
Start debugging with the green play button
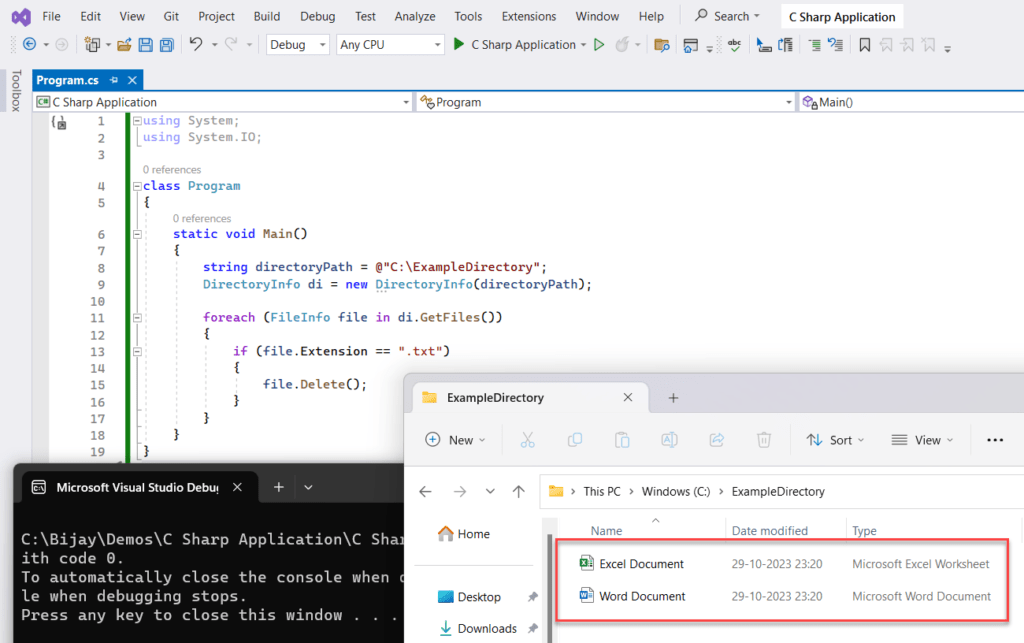click(x=598, y=45)
